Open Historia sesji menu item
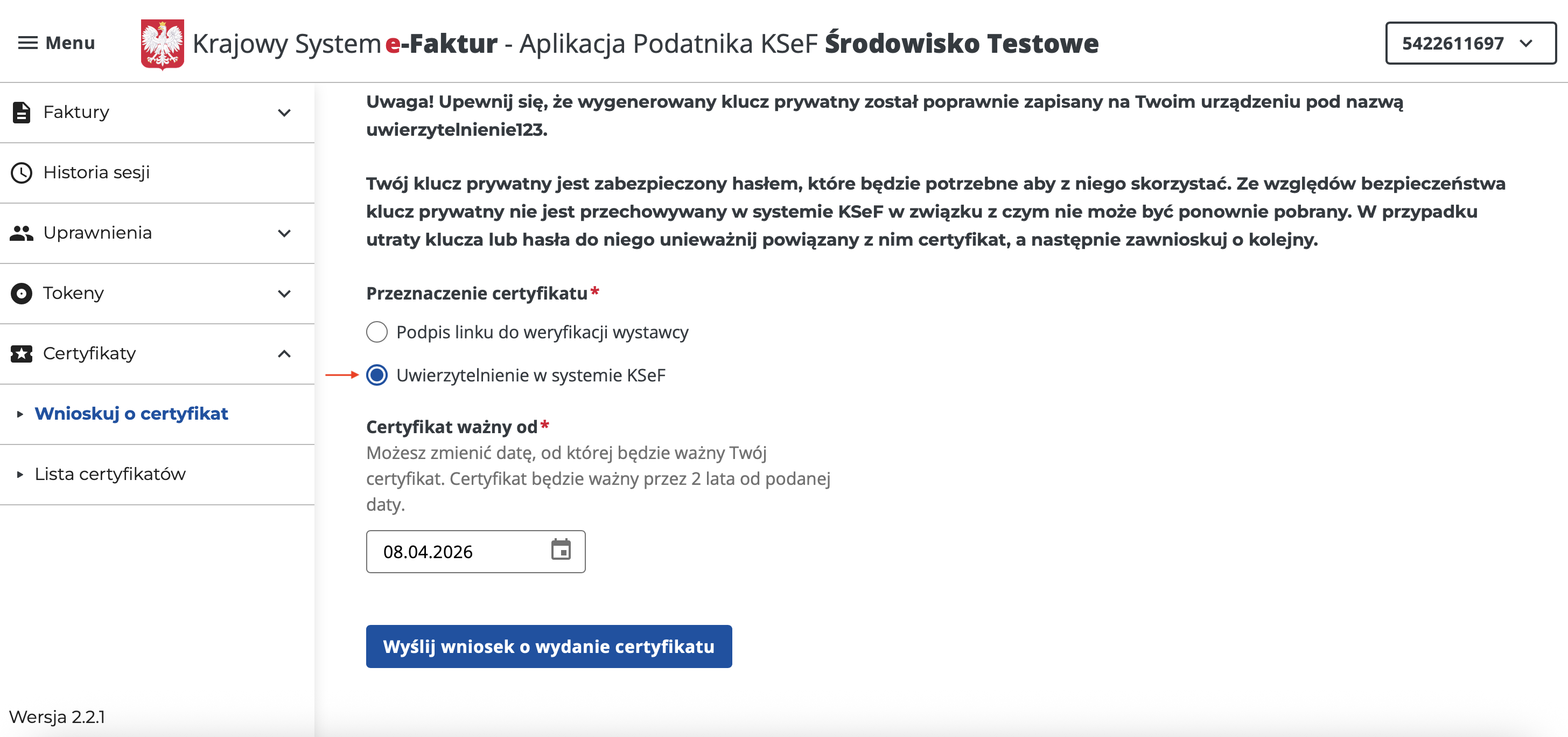This screenshot has width=1568, height=737. click(97, 172)
